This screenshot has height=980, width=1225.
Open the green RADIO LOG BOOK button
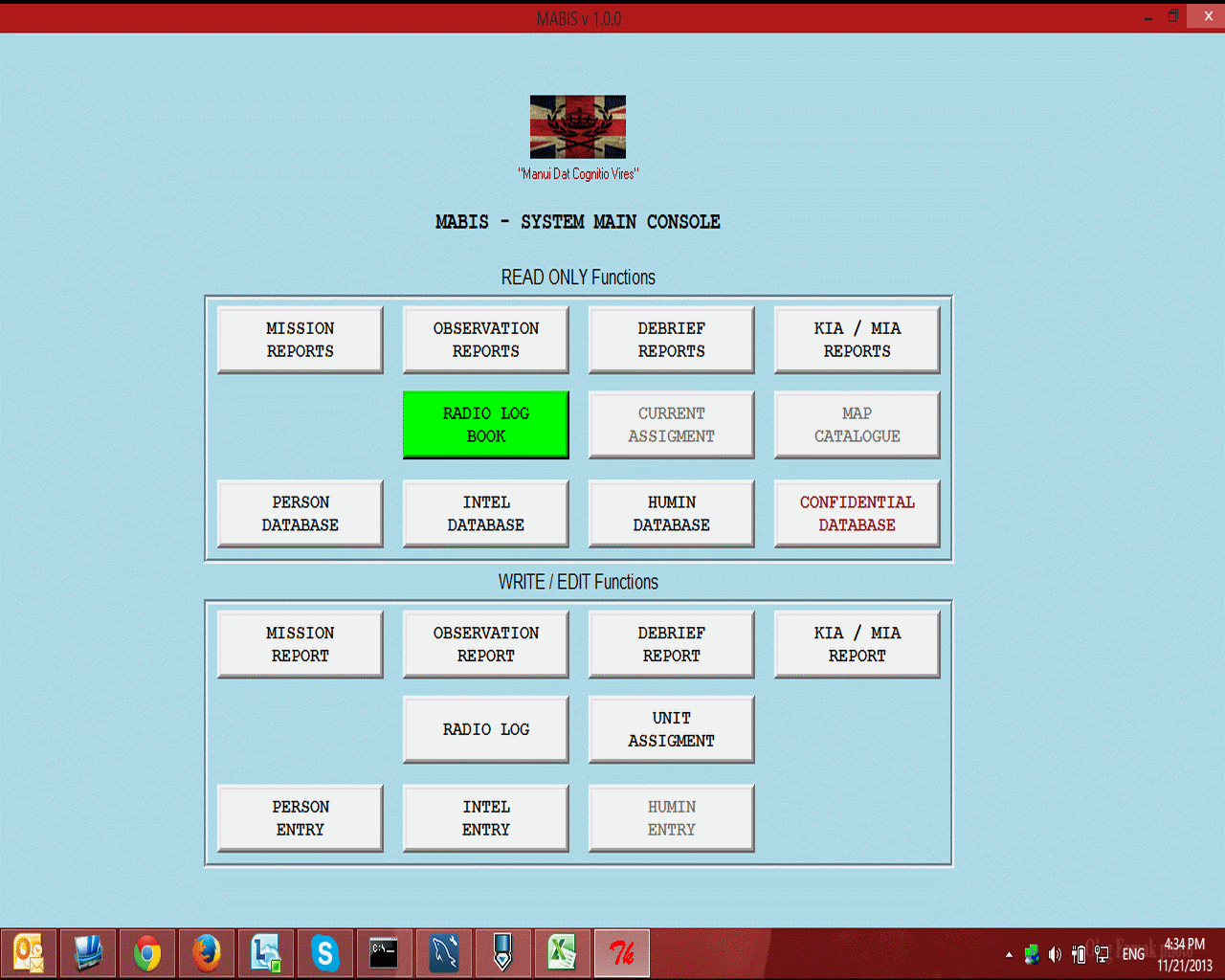point(486,425)
